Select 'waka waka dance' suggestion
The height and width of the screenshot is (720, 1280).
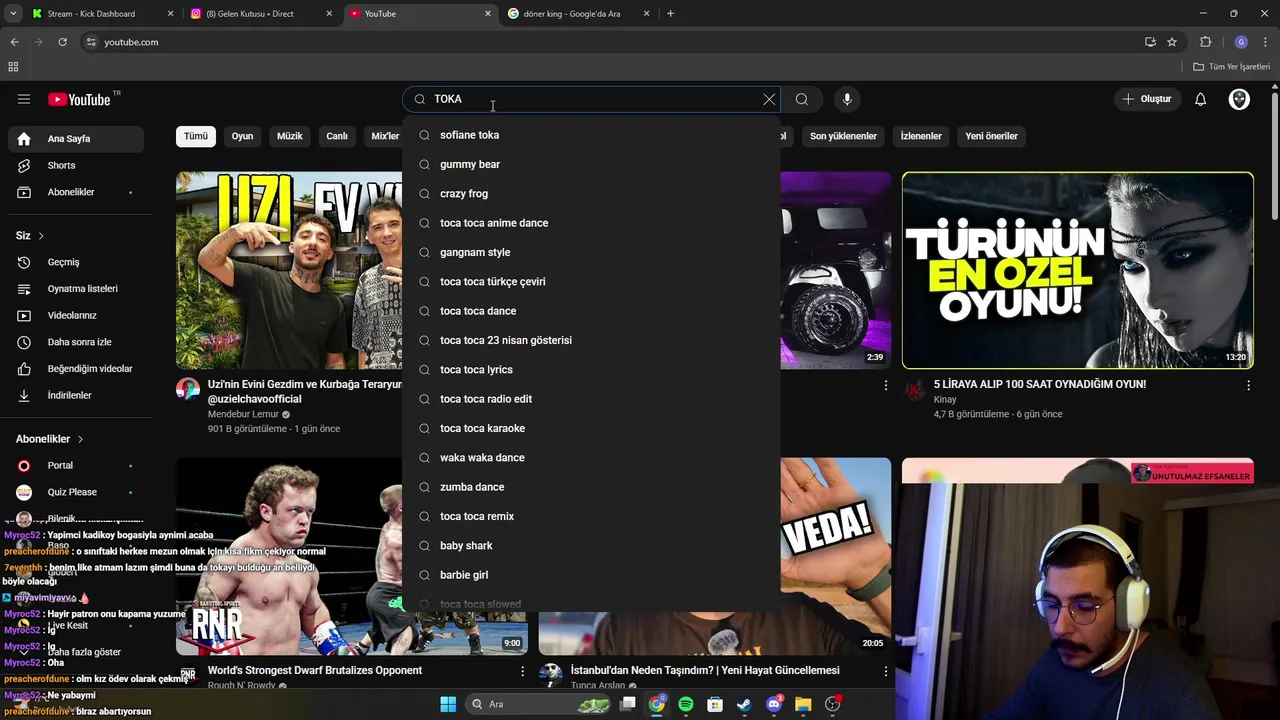tap(591, 457)
